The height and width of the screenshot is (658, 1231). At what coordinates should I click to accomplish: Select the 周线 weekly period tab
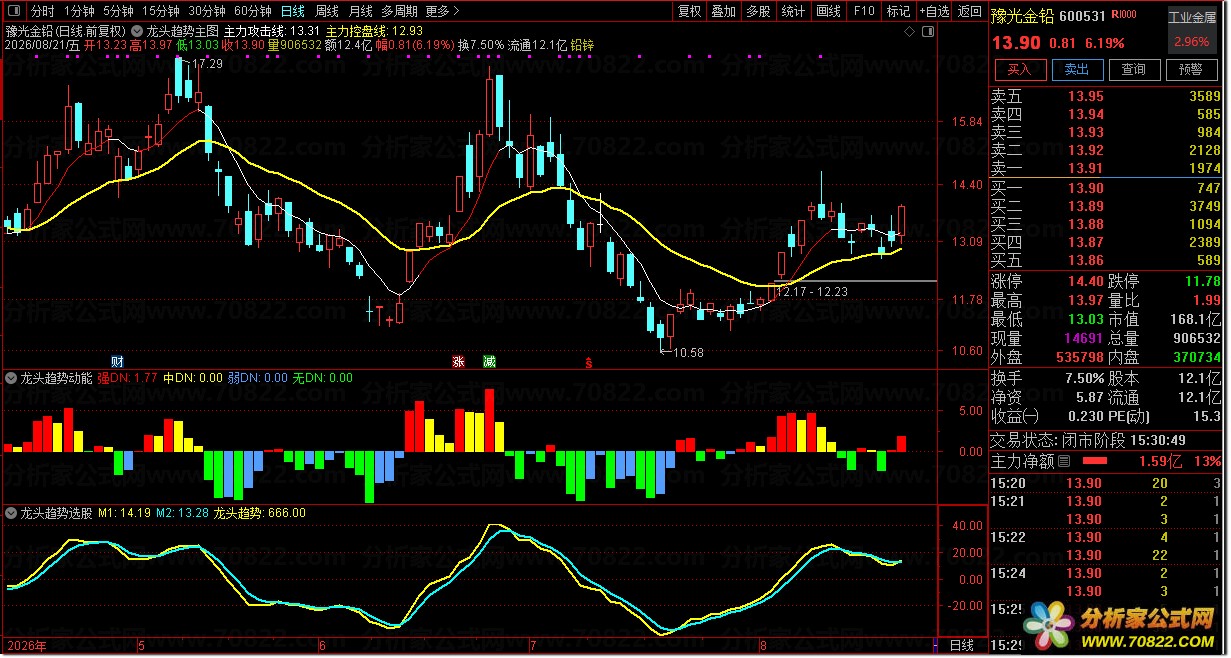[x=327, y=12]
